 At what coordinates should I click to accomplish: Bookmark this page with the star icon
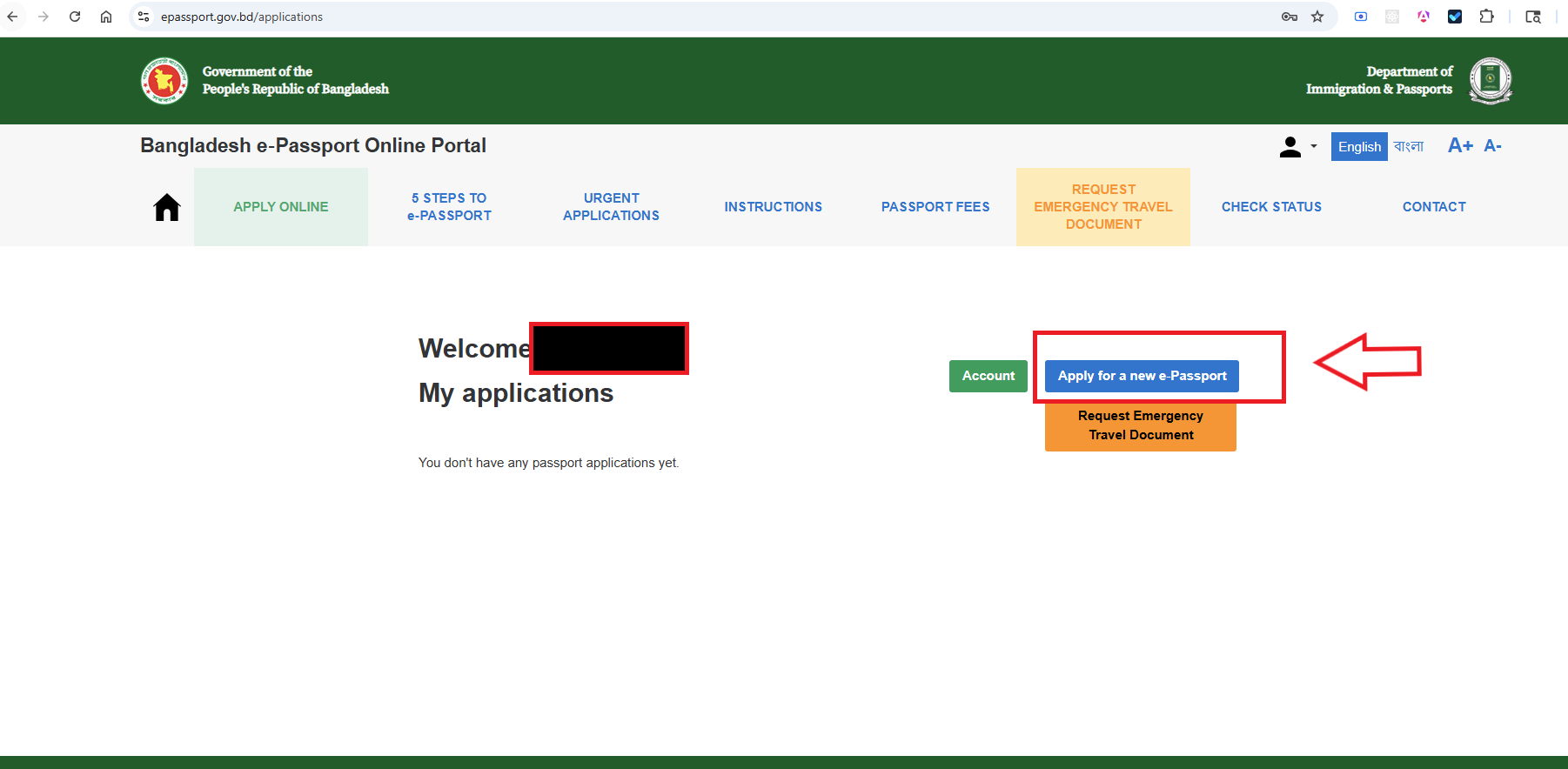[1317, 17]
